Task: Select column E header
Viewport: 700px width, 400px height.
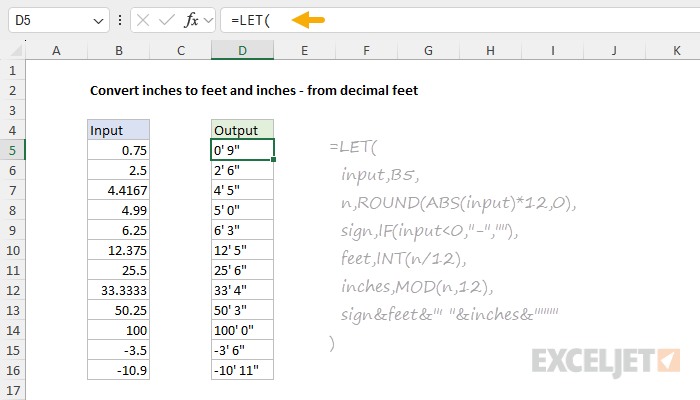Action: pos(304,50)
